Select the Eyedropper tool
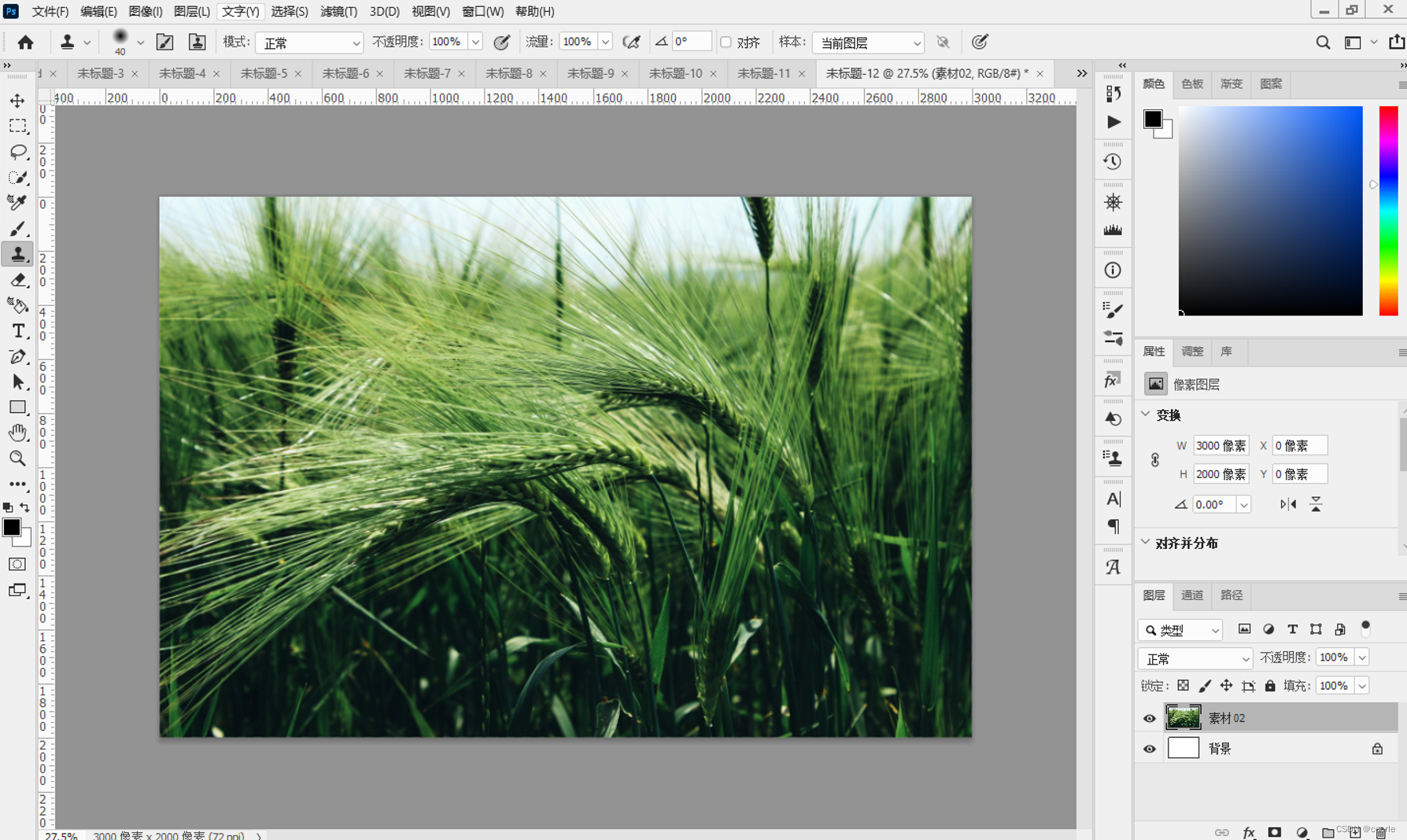Viewport: 1407px width, 840px height. coord(17,203)
